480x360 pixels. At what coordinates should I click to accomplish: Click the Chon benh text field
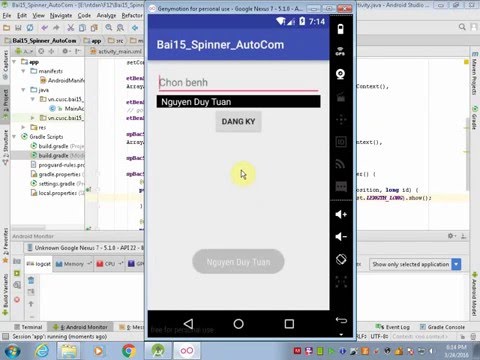pyautogui.click(x=238, y=83)
